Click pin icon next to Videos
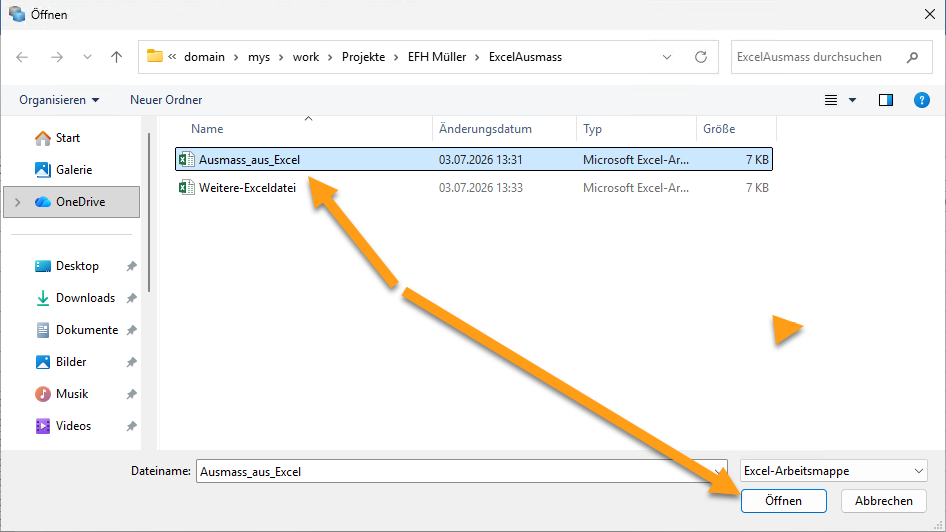The height and width of the screenshot is (532, 946). [x=132, y=426]
